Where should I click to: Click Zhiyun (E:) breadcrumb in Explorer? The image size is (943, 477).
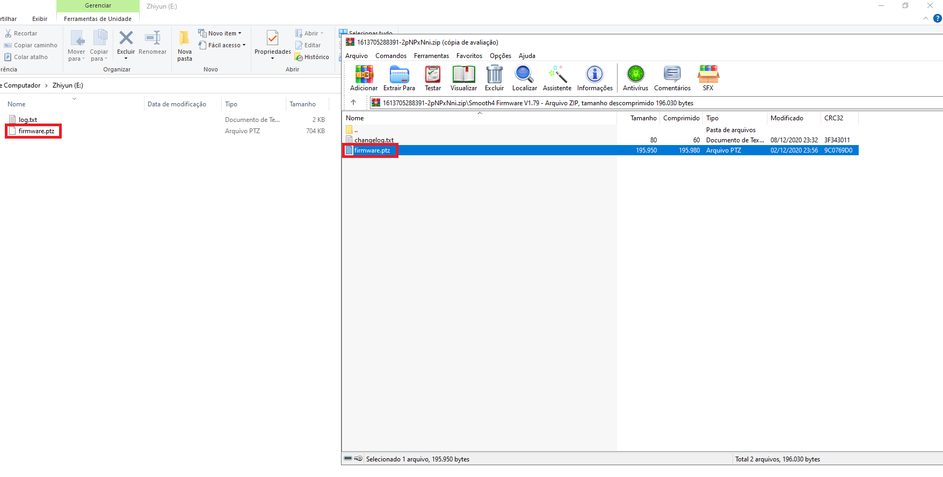click(x=68, y=85)
